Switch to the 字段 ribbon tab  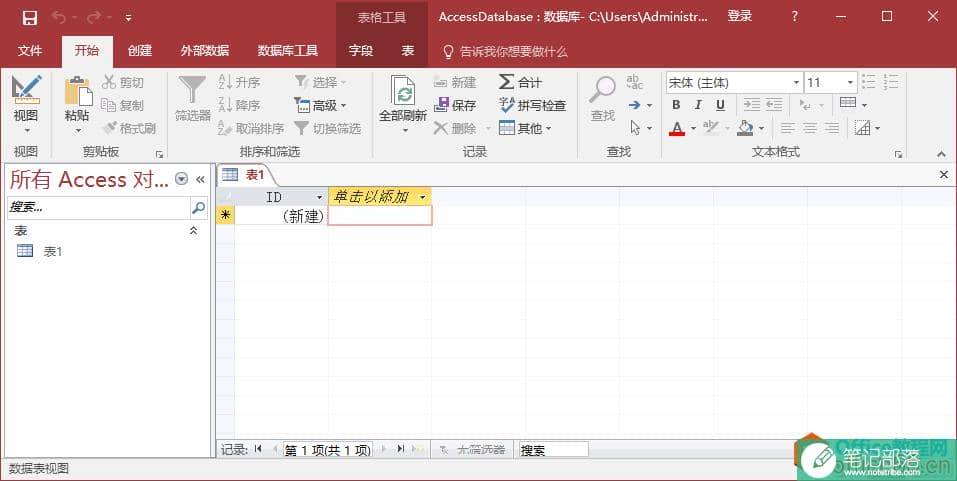tap(361, 51)
